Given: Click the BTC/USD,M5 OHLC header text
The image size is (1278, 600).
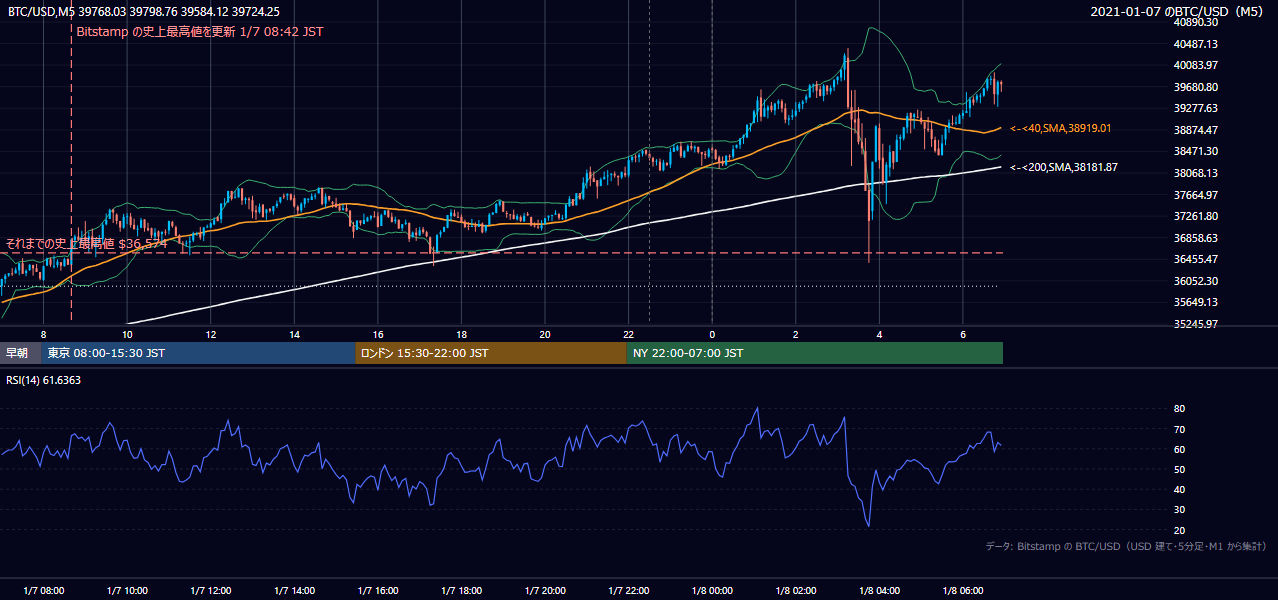Looking at the screenshot, I should click(144, 11).
